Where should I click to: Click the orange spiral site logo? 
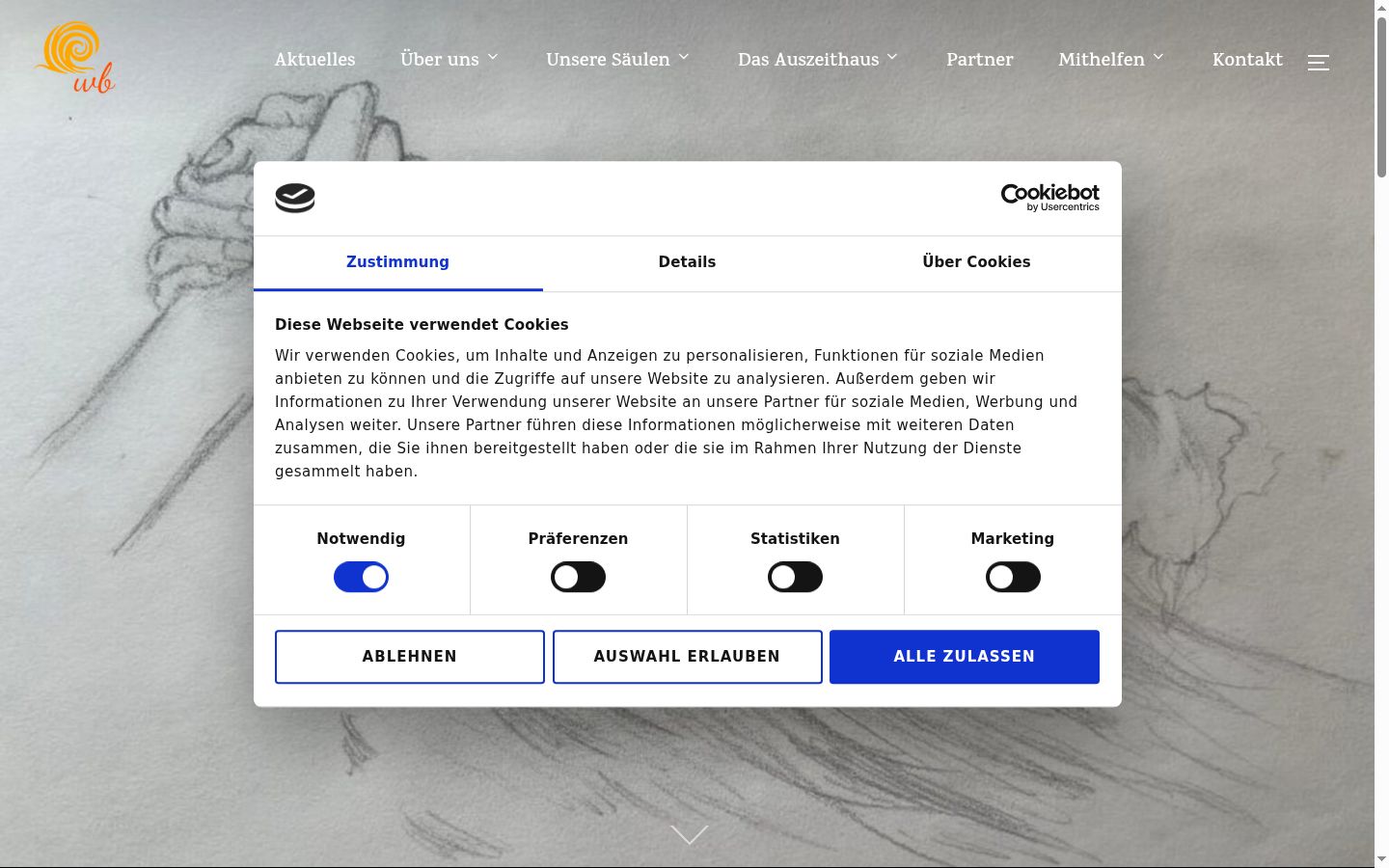pyautogui.click(x=75, y=58)
